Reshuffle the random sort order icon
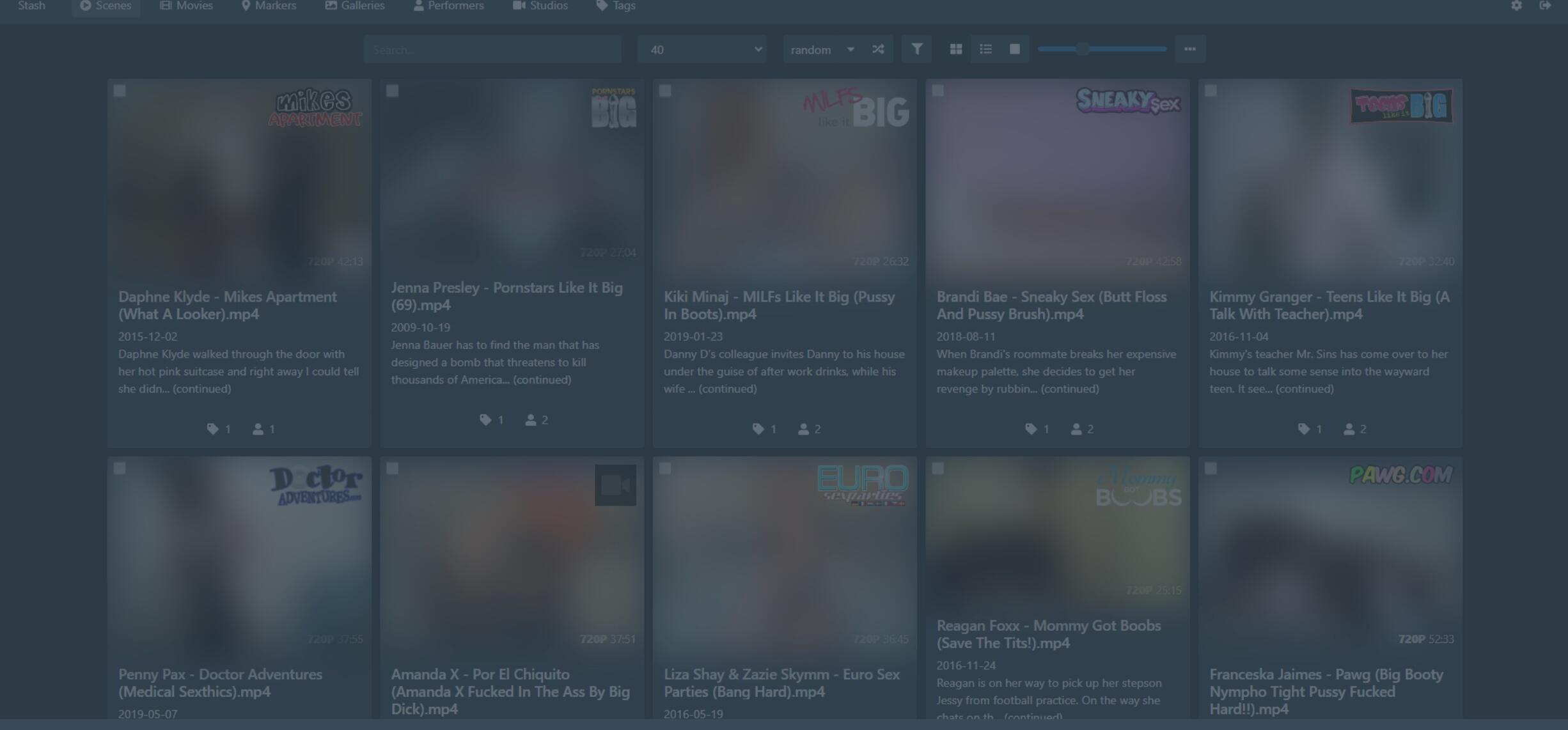 coord(878,49)
